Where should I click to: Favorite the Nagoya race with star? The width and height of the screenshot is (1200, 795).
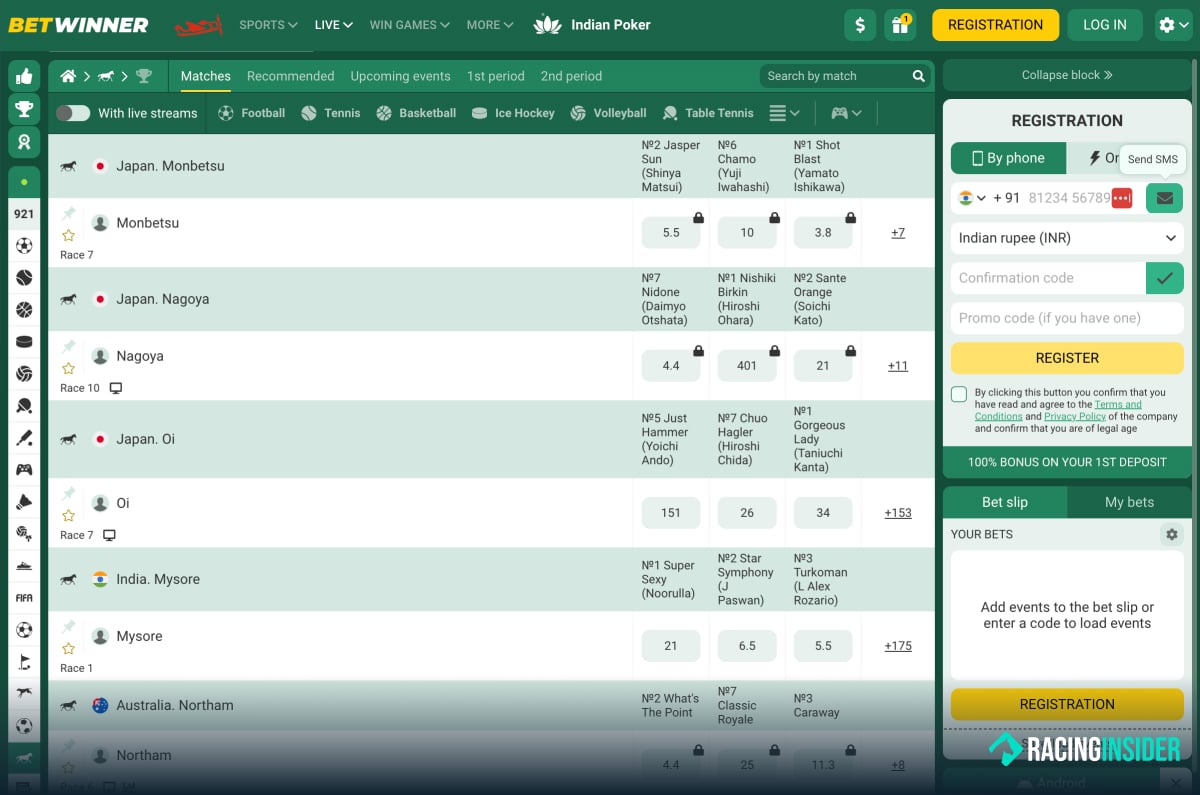pos(69,369)
